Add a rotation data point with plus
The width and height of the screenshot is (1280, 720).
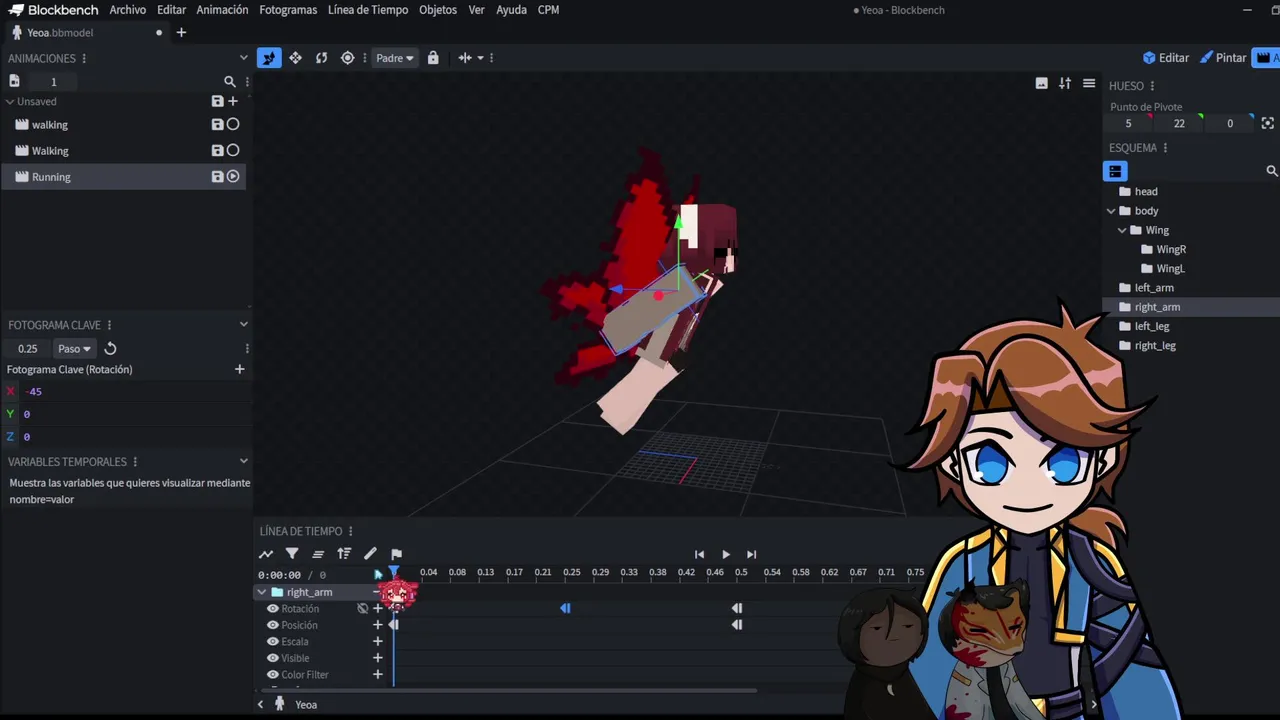(x=239, y=369)
